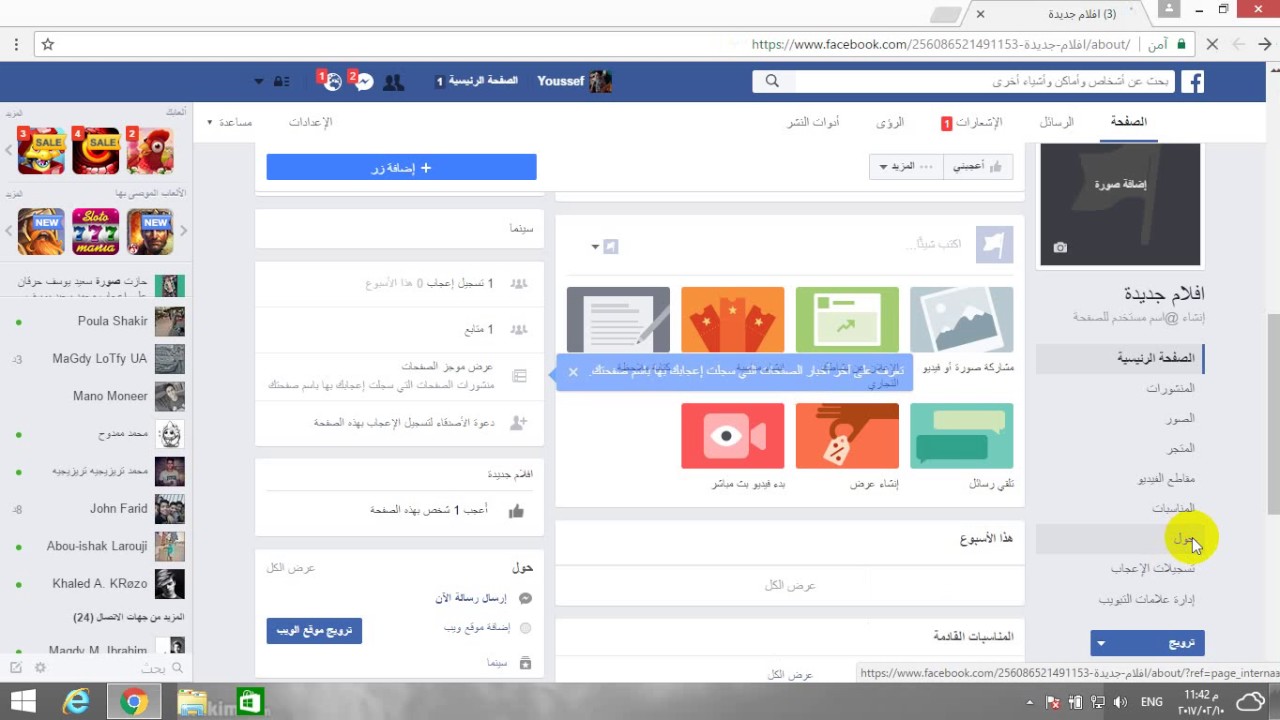
Task: Click the Facebook logo icon
Action: coord(1192,82)
